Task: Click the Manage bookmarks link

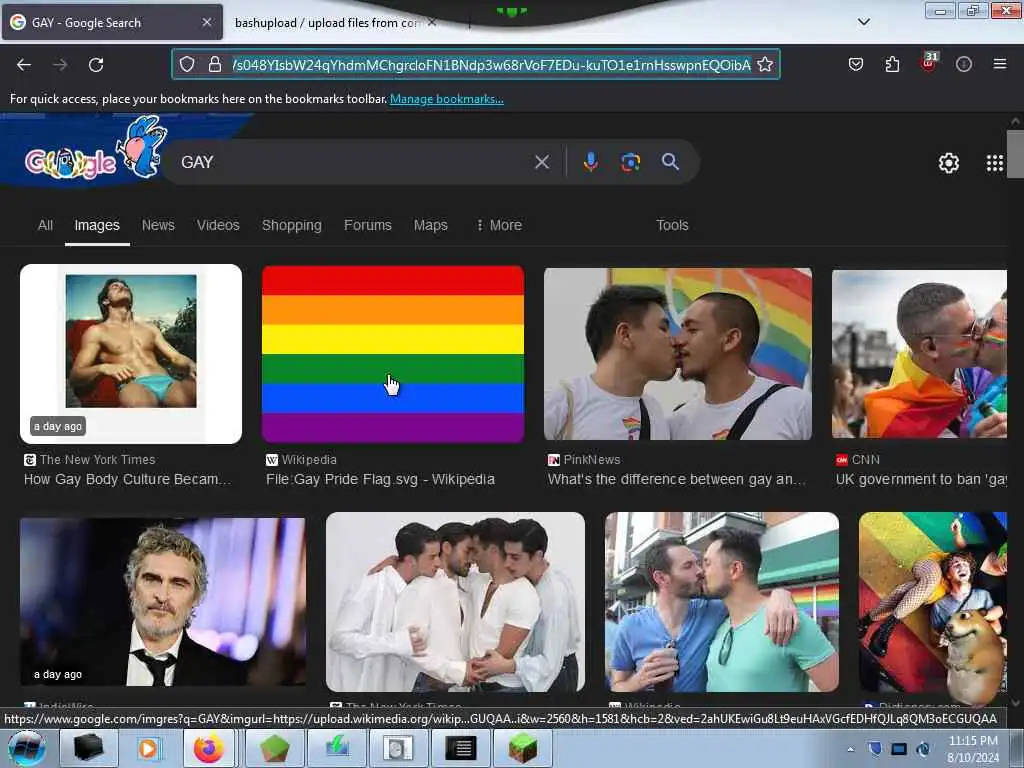Action: click(x=447, y=99)
